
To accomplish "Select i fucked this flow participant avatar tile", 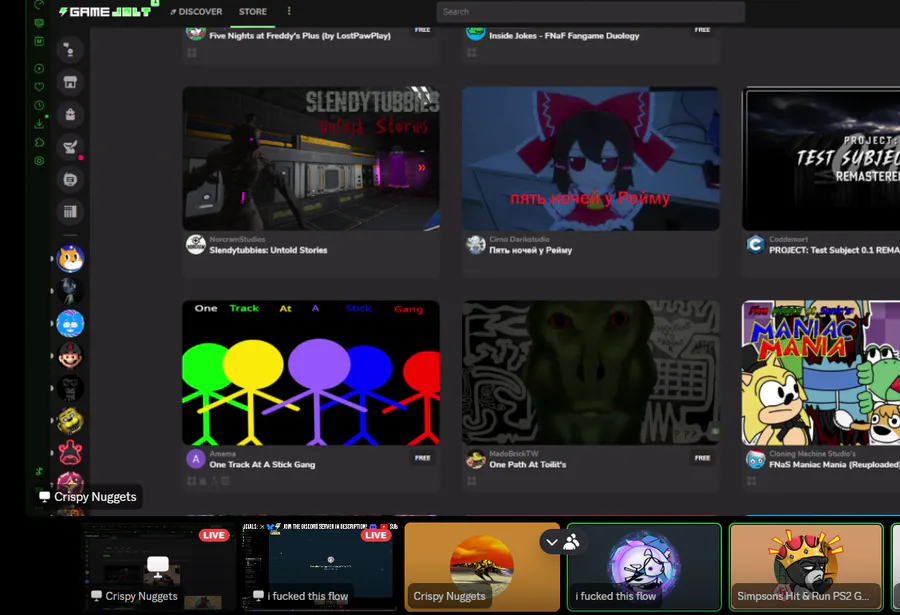I will click(644, 567).
